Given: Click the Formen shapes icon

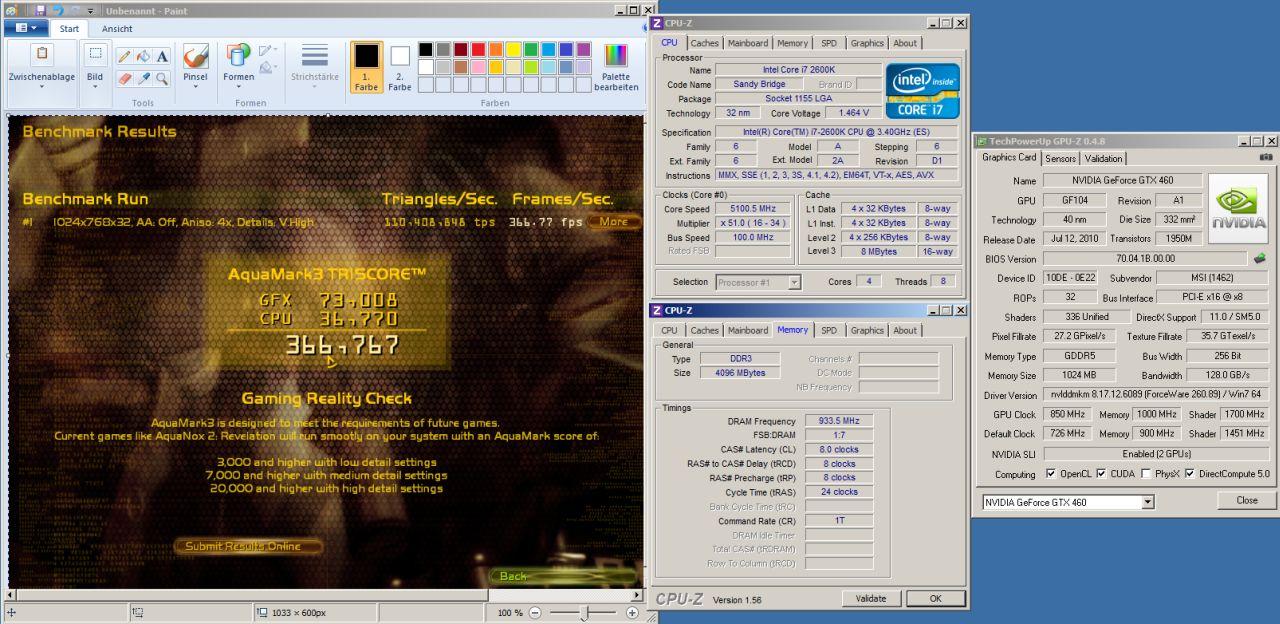Looking at the screenshot, I should tap(238, 56).
